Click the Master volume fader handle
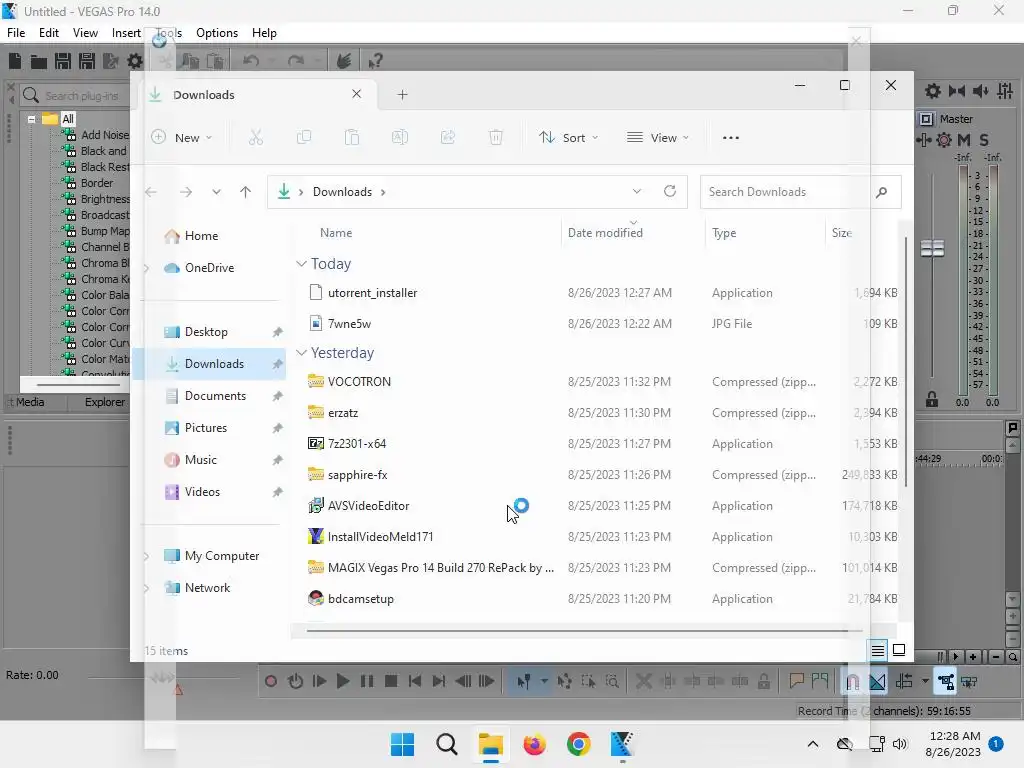This screenshot has width=1024, height=768. point(932,248)
